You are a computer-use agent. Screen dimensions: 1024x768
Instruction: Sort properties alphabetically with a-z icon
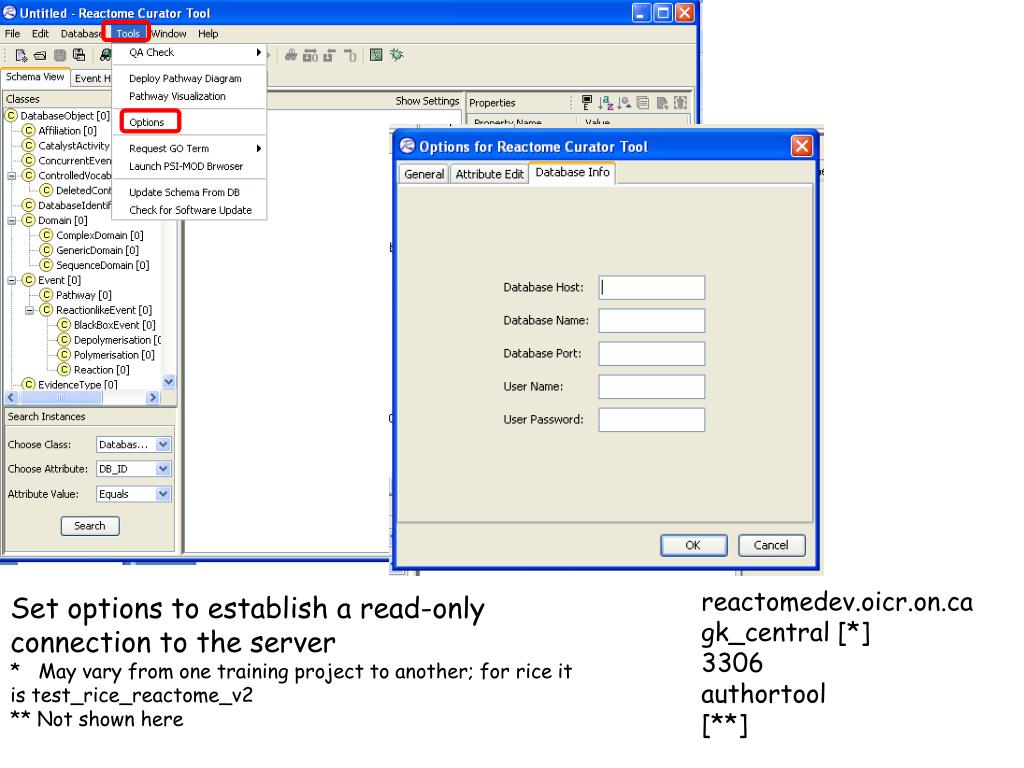pyautogui.click(x=605, y=102)
